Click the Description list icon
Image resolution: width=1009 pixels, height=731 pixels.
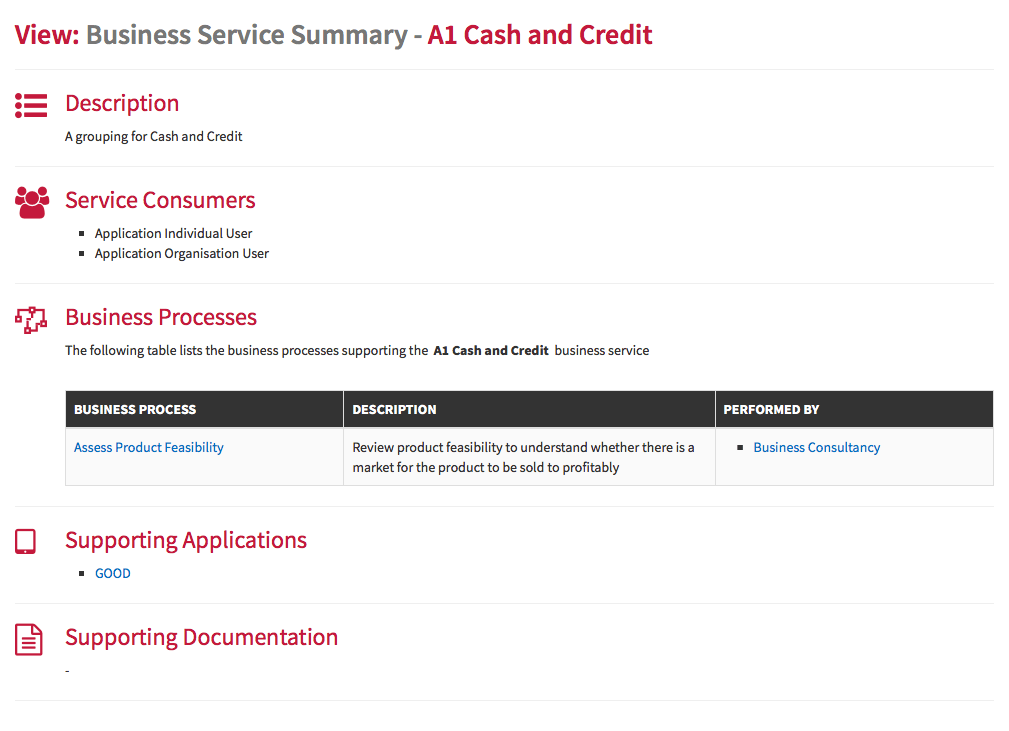[x=31, y=106]
